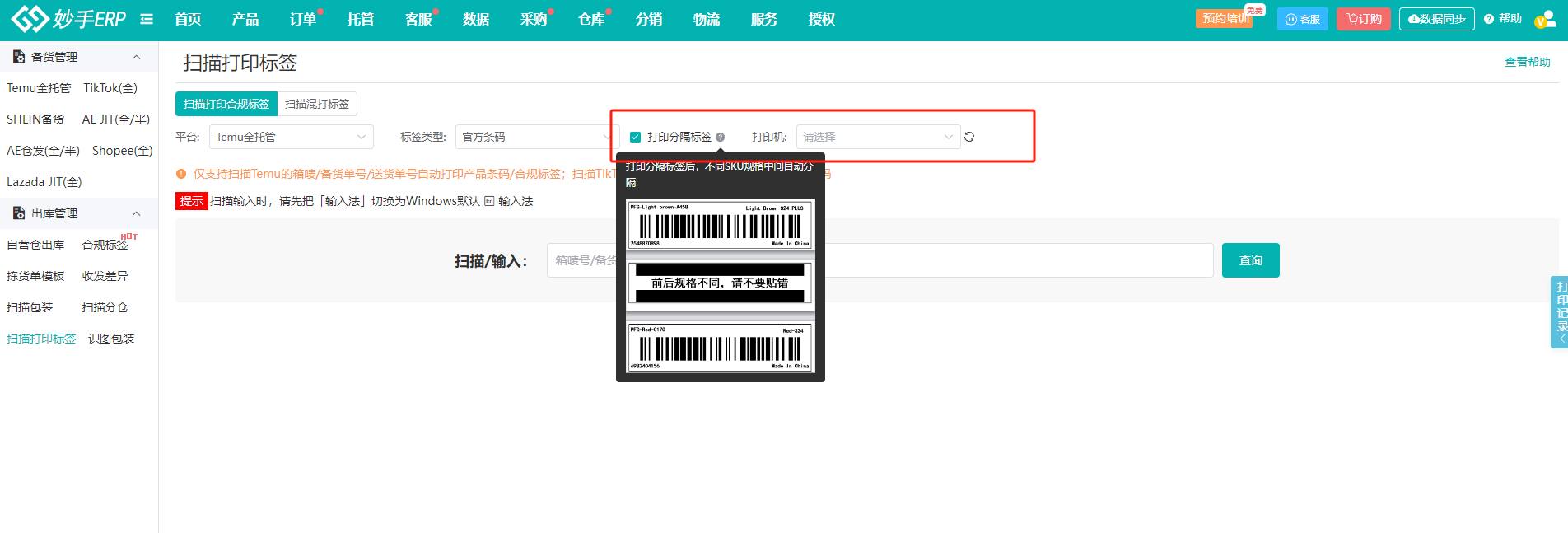
Task: Open 识图包装 in sidebar
Action: [111, 339]
